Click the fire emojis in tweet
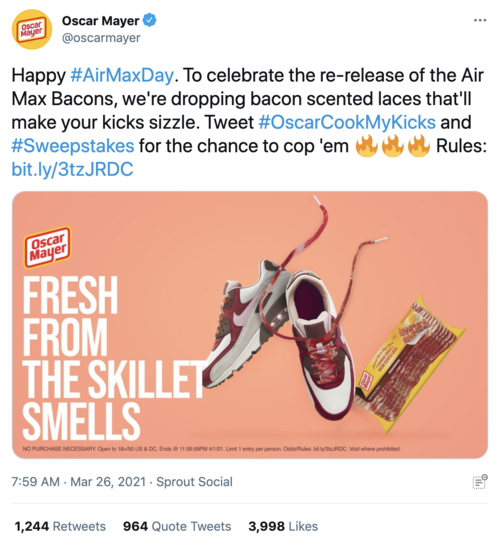The width and height of the screenshot is (500, 545). (393, 146)
